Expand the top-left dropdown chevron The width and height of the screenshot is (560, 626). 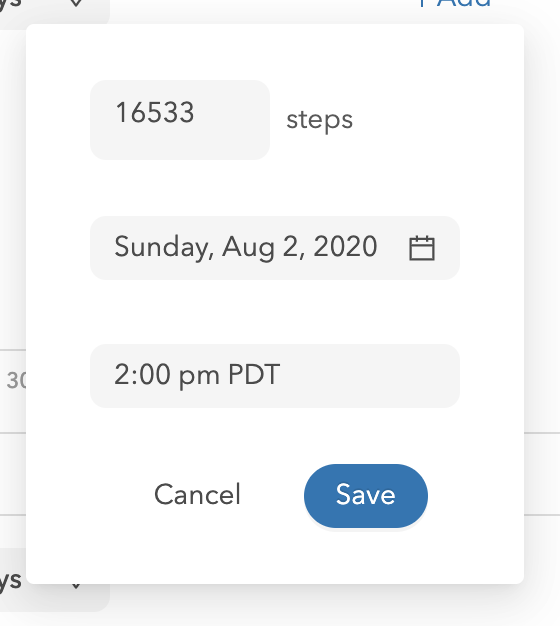[x=76, y=4]
